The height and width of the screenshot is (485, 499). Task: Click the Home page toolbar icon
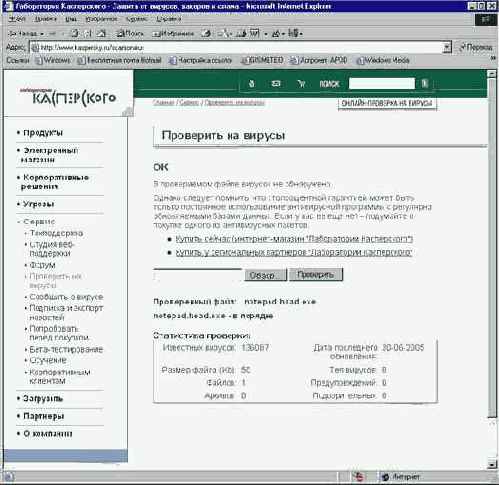click(101, 33)
